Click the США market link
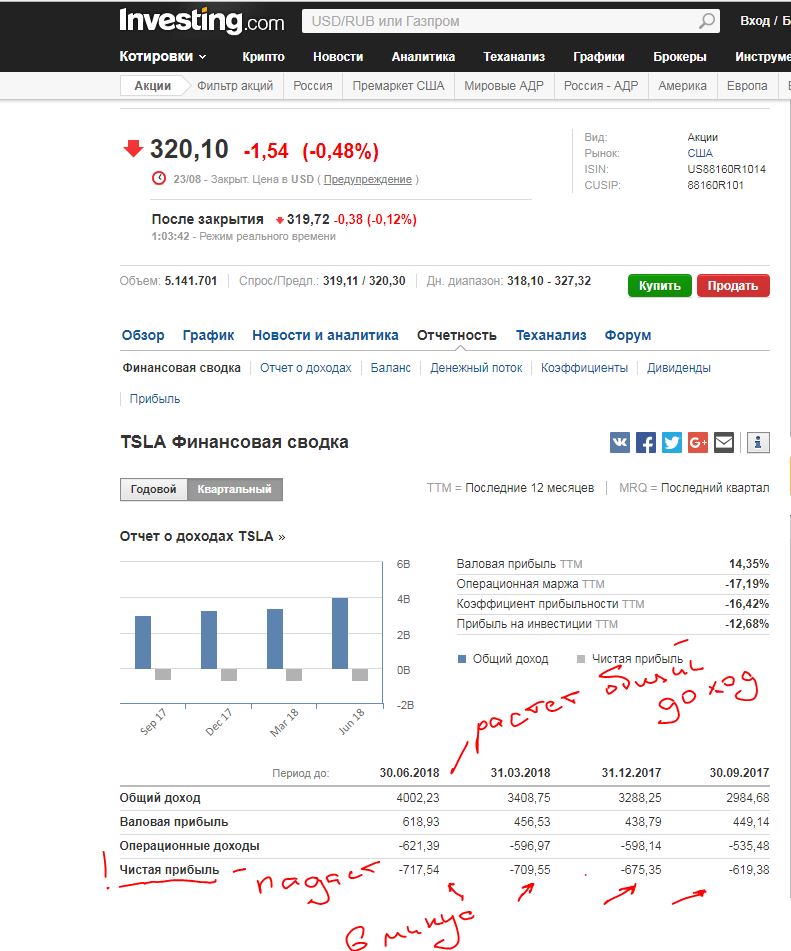 tap(700, 153)
